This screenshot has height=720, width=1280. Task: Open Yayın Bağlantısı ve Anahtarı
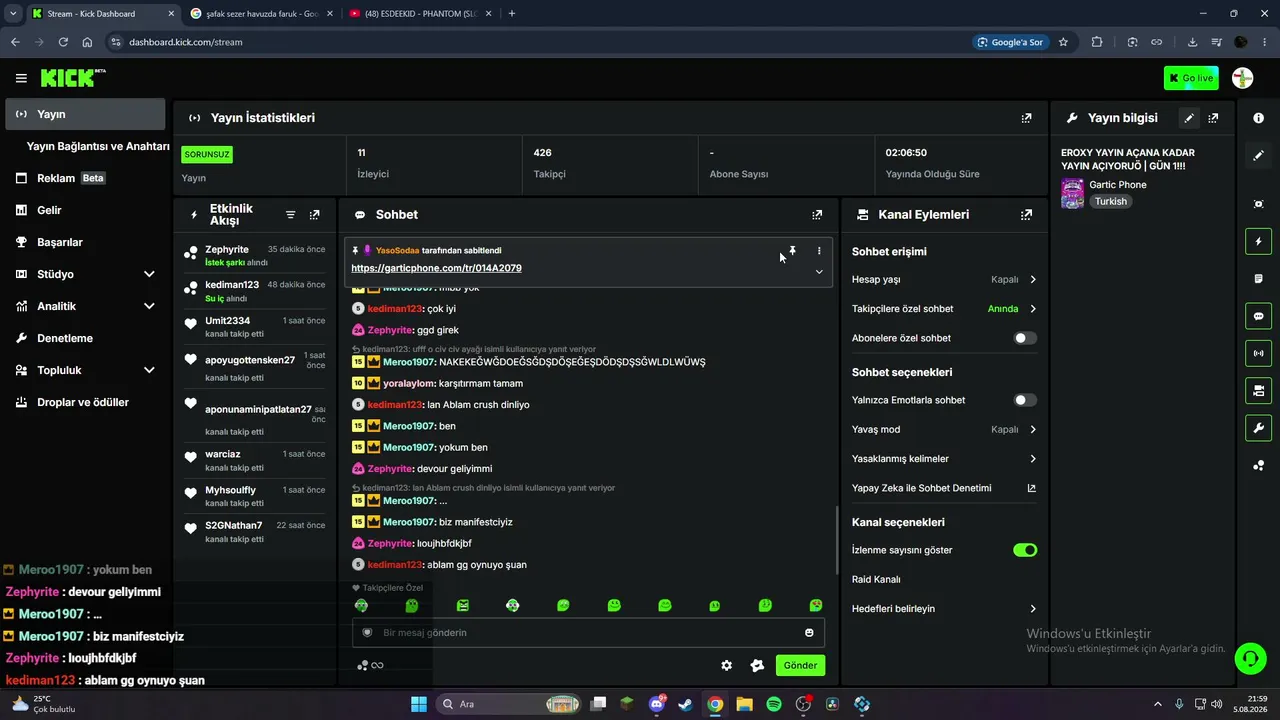tap(98, 146)
